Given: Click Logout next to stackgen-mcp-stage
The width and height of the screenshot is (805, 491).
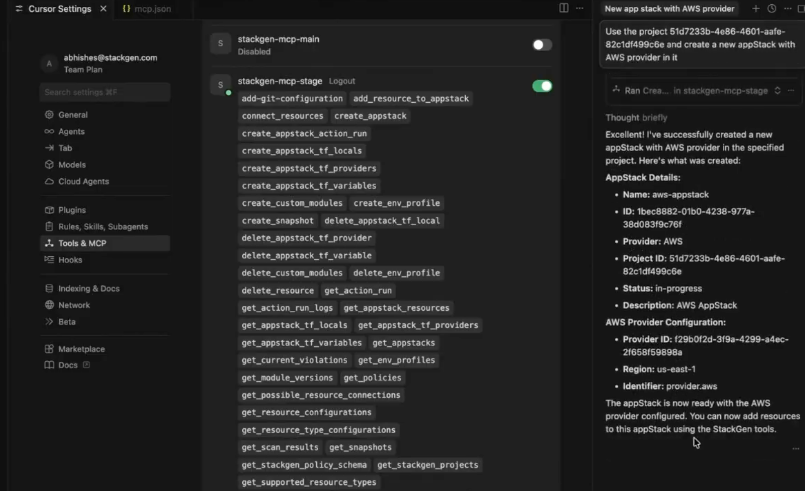Looking at the screenshot, I should click(342, 81).
